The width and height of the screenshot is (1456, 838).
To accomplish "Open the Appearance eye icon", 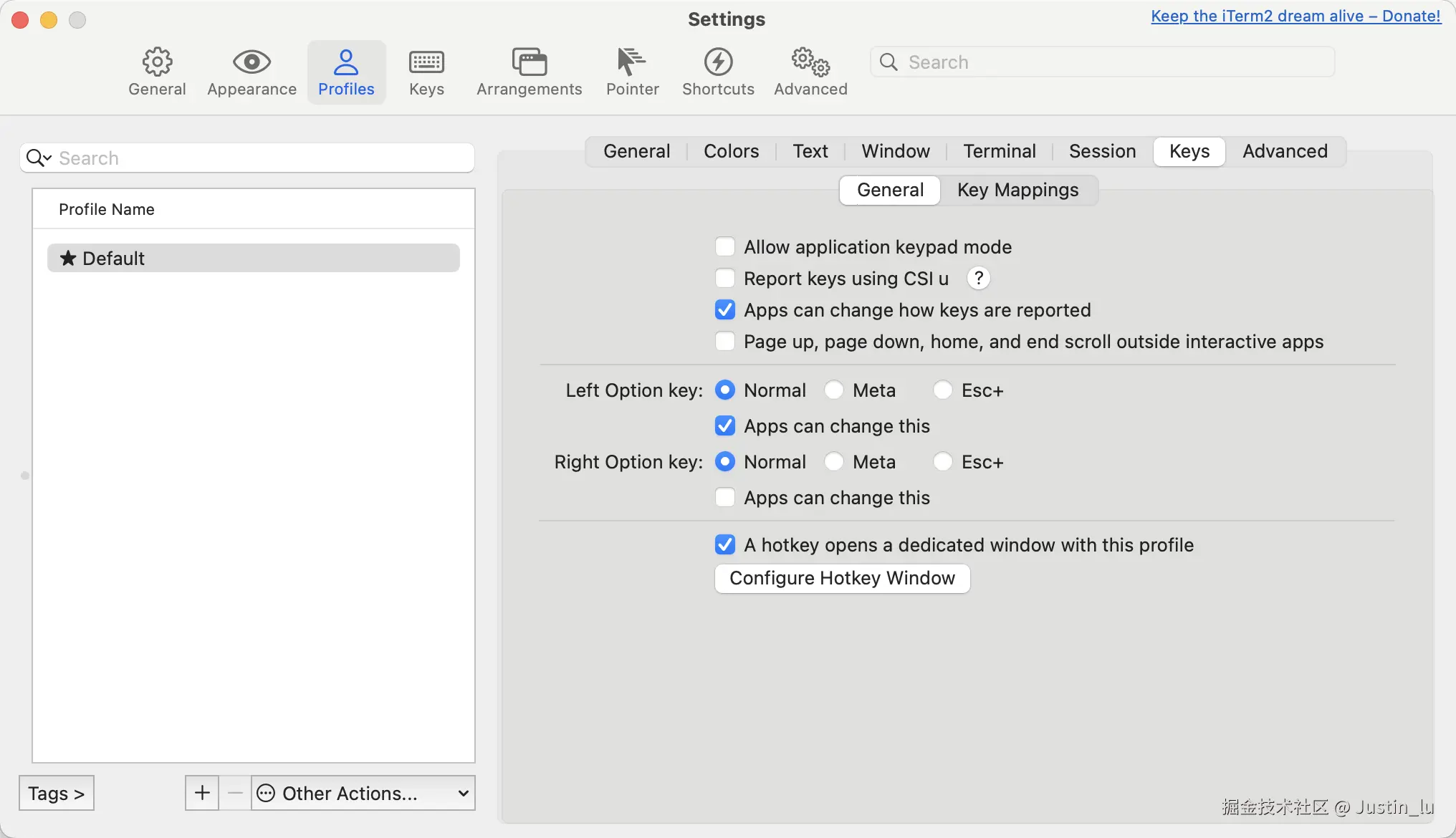I will pyautogui.click(x=252, y=62).
